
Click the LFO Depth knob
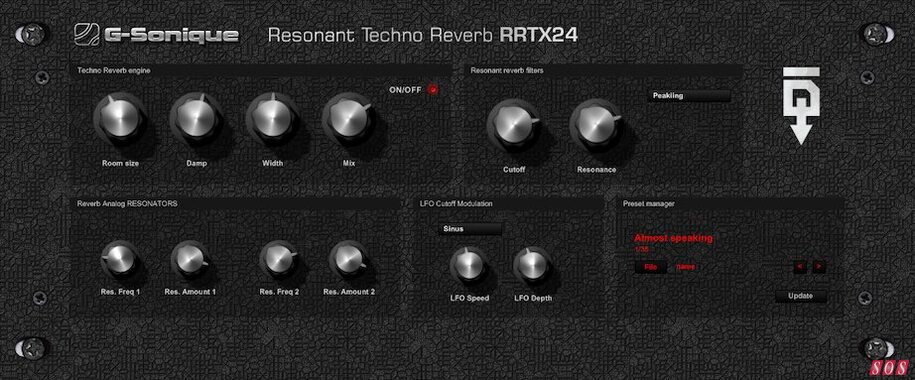[x=532, y=266]
